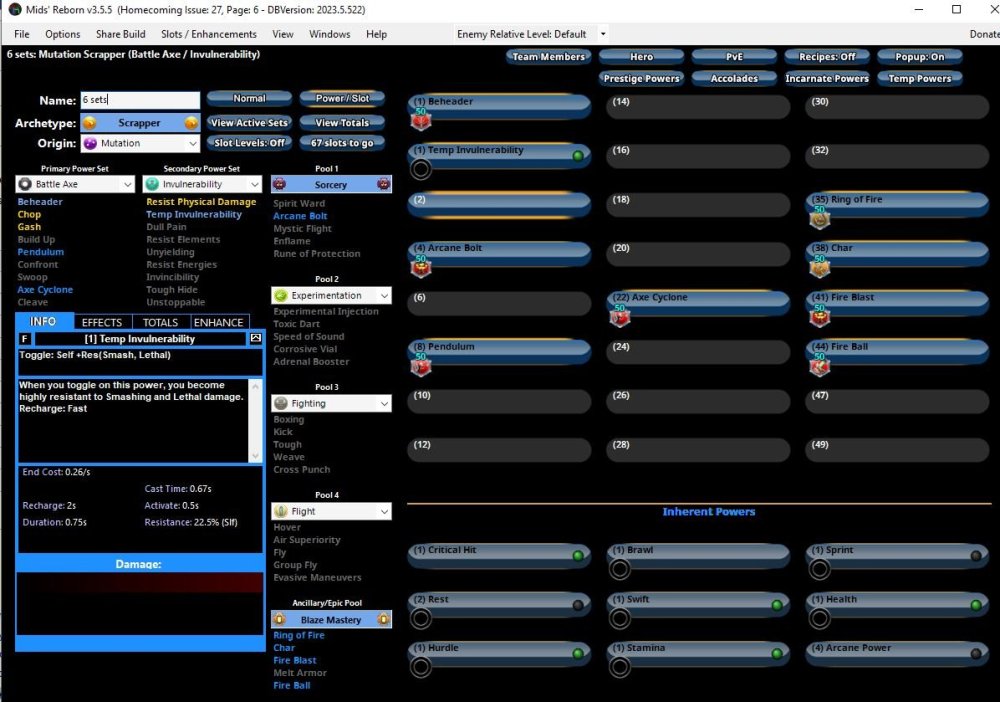The image size is (1000, 702).
Task: Switch to the TOTALS tab
Action: click(160, 322)
